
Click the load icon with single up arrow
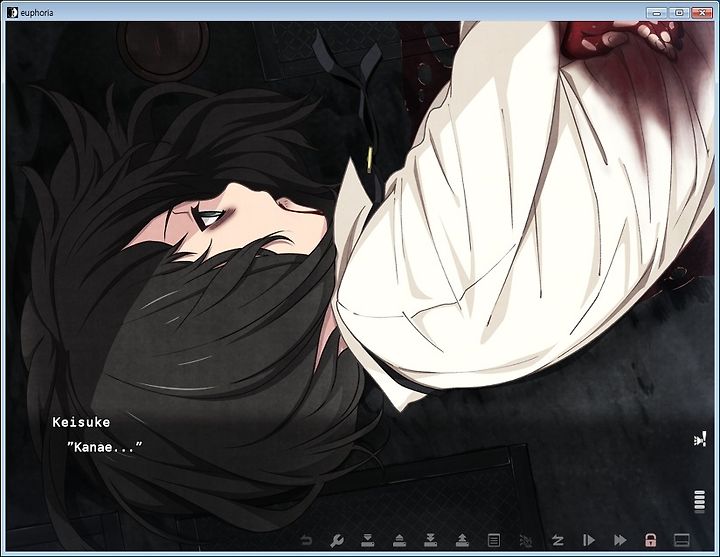coord(399,540)
